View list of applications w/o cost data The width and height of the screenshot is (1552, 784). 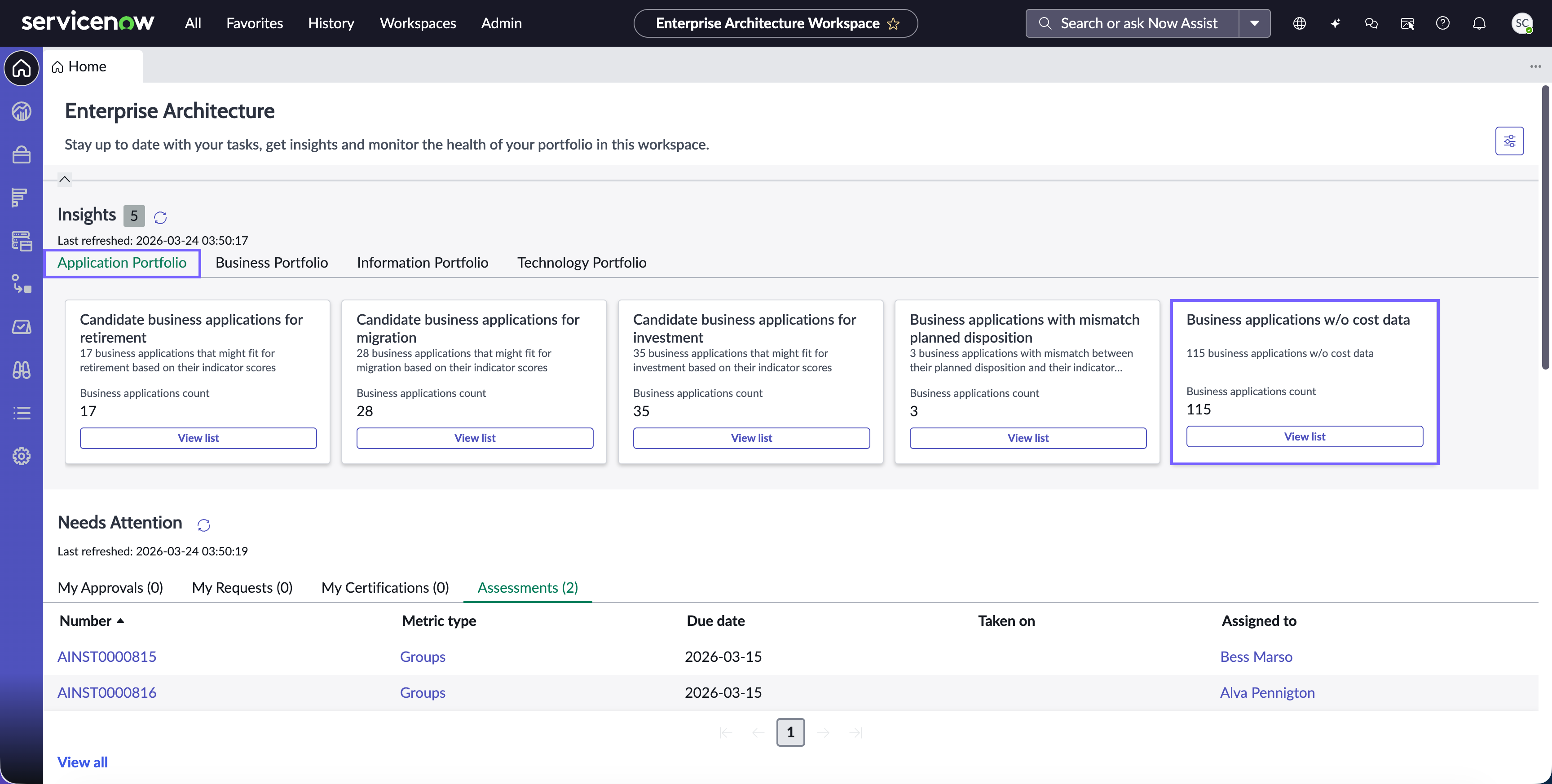pos(1305,436)
